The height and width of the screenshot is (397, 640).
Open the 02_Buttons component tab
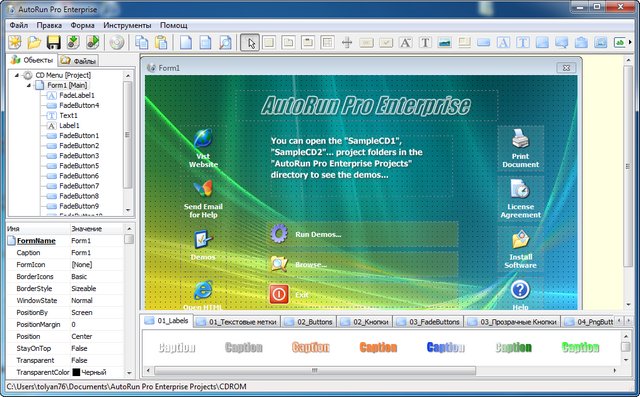[x=309, y=322]
